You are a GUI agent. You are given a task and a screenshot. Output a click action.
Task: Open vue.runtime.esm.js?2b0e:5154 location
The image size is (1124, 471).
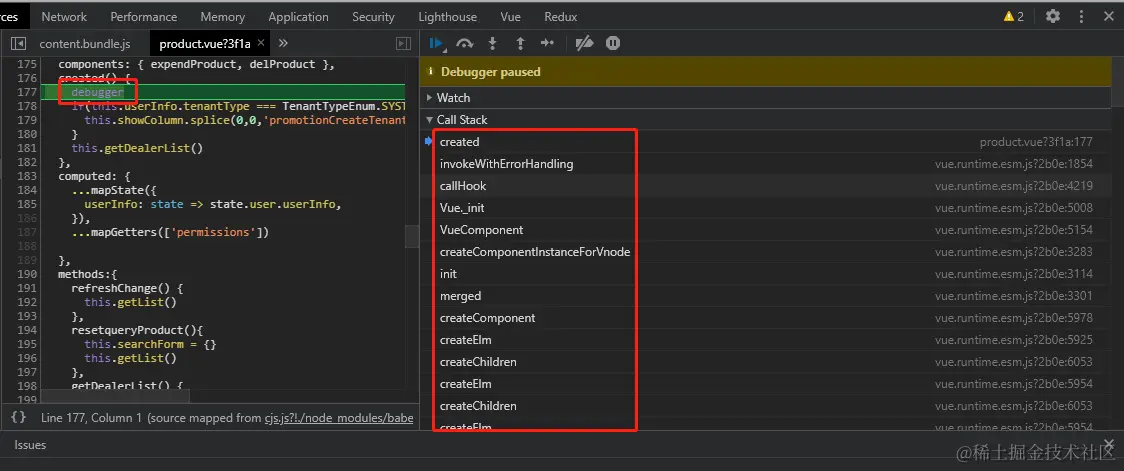click(x=1014, y=230)
